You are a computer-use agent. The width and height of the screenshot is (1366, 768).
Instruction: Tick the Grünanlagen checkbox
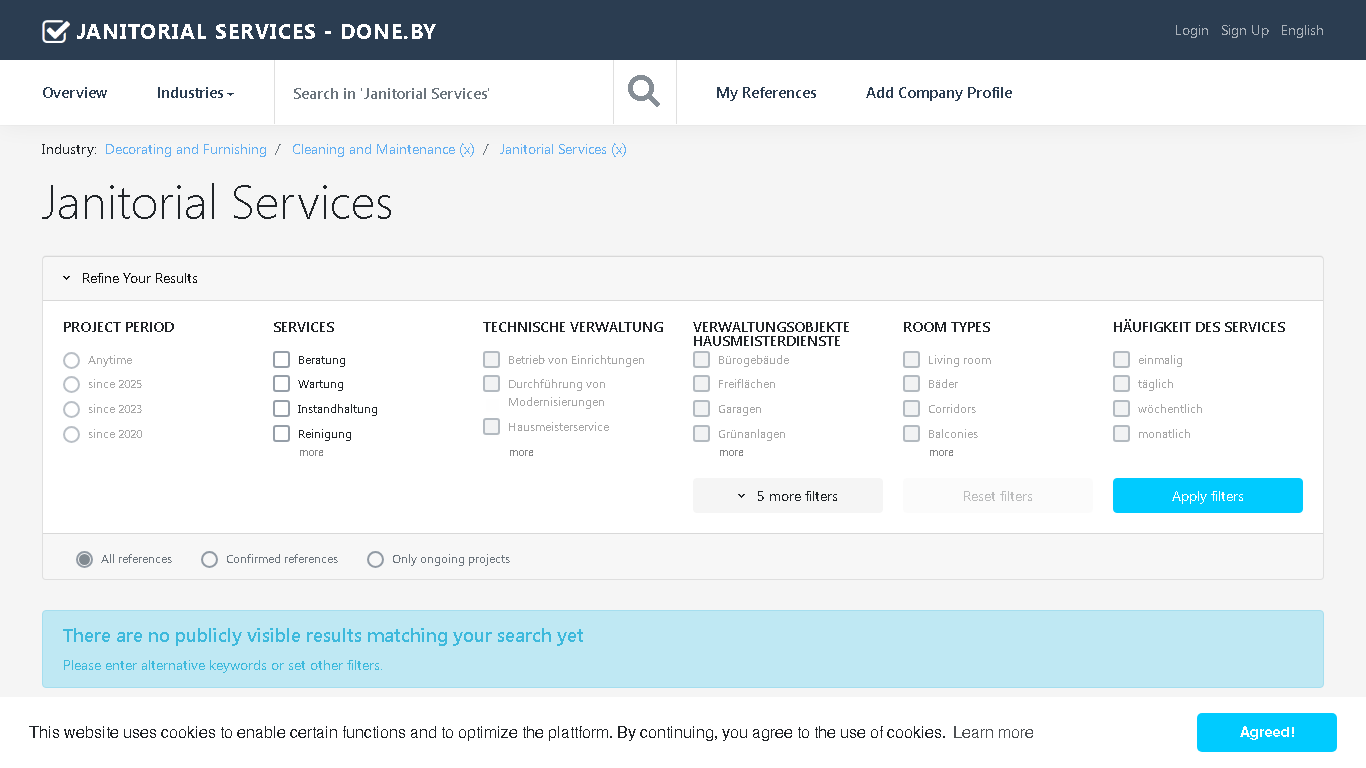point(701,433)
